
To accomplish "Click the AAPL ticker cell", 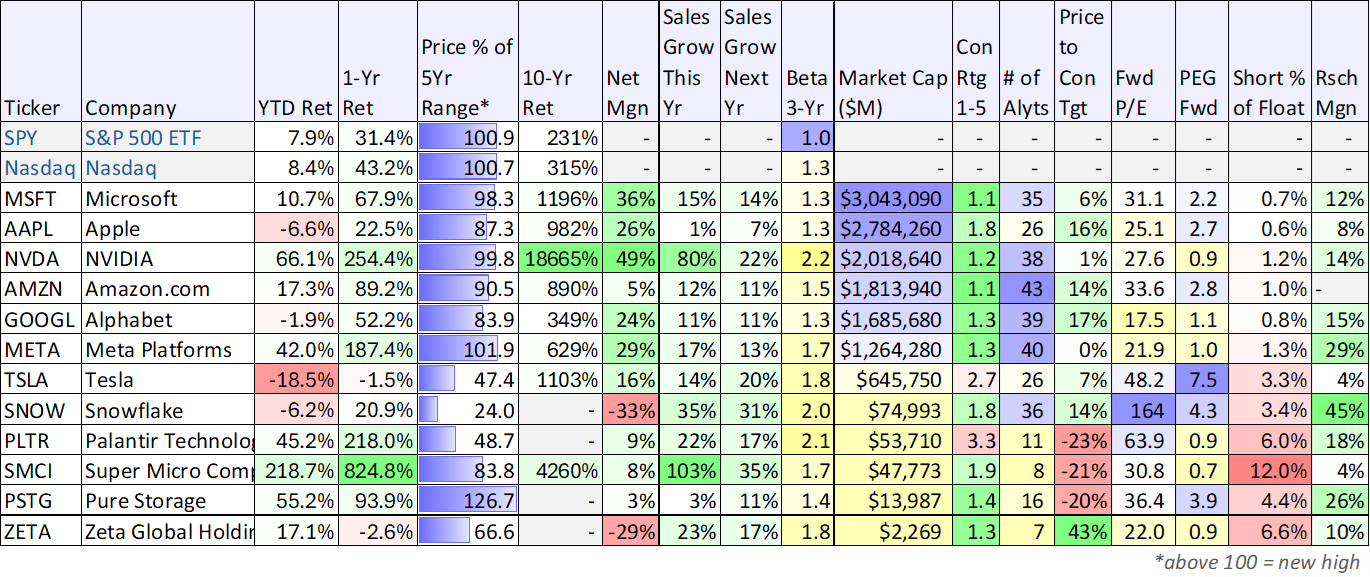I will coord(41,228).
